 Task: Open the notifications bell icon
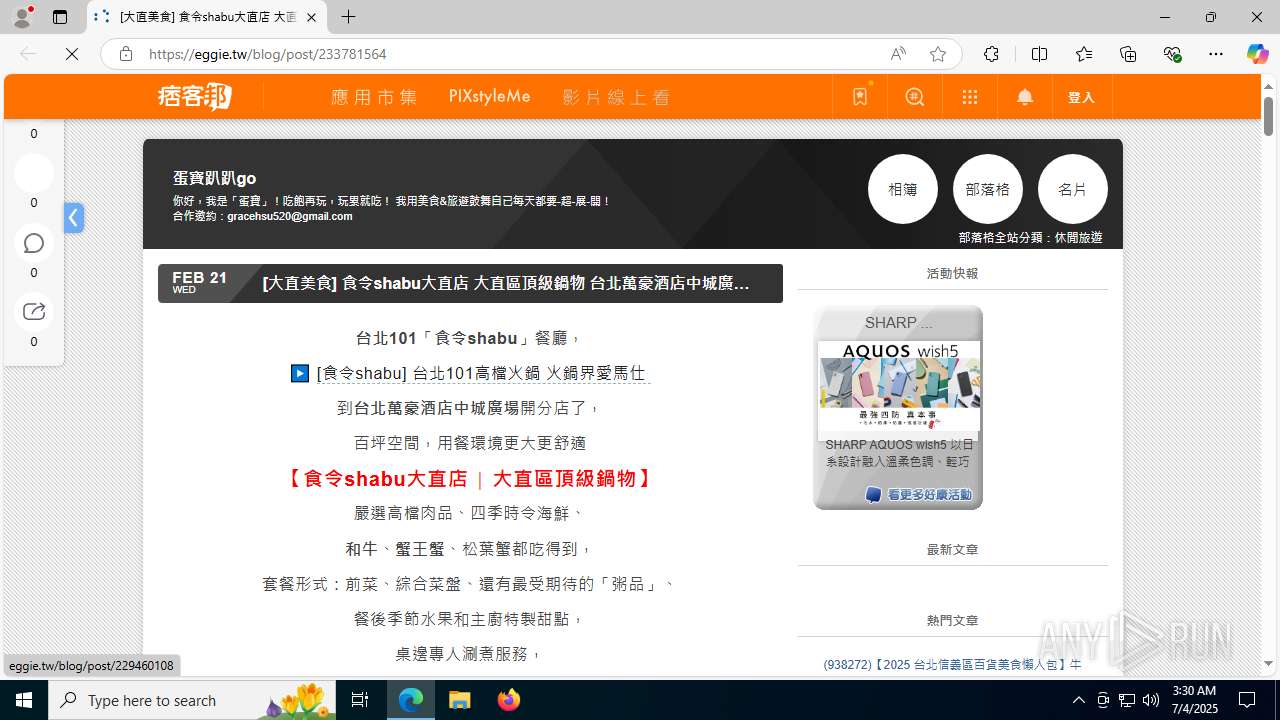(1025, 97)
